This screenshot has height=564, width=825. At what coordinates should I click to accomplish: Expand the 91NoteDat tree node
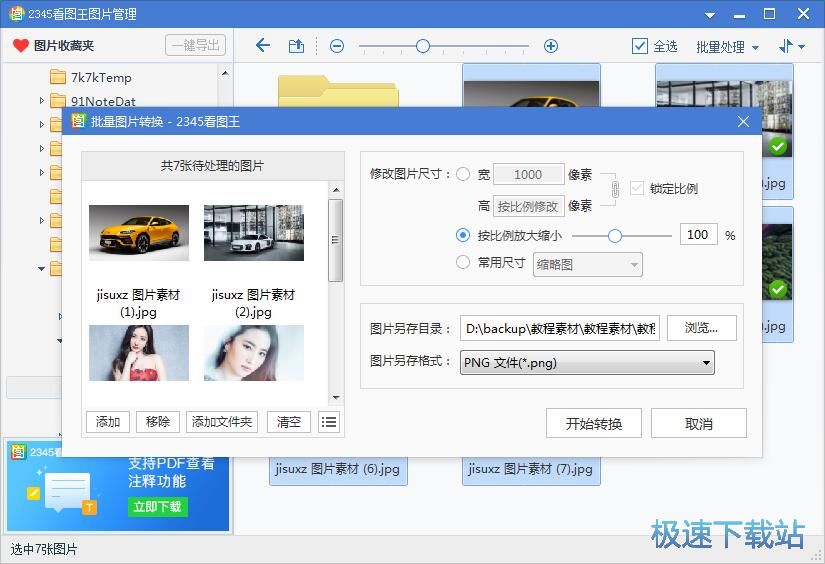click(x=42, y=100)
